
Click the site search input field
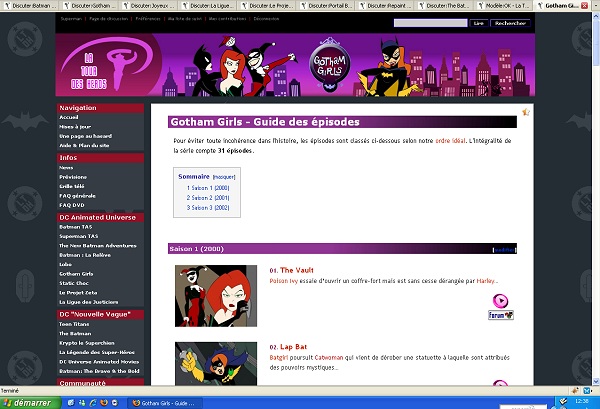coord(430,23)
